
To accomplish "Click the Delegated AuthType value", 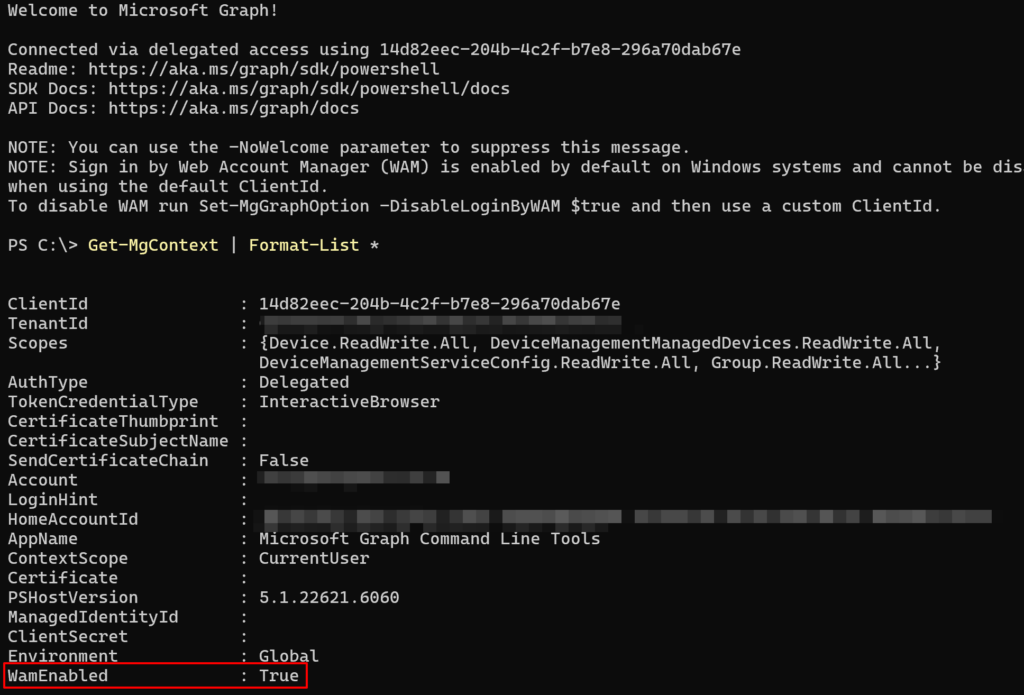I will pyautogui.click(x=304, y=382).
